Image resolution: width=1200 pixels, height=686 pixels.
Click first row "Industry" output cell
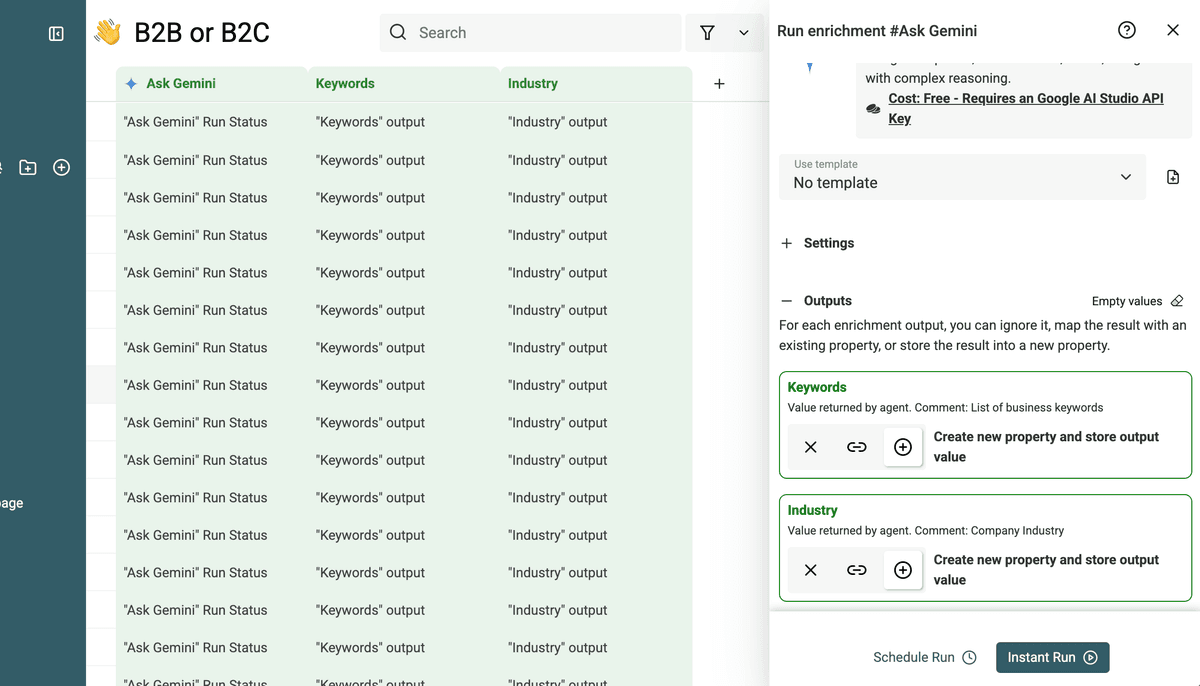point(596,122)
